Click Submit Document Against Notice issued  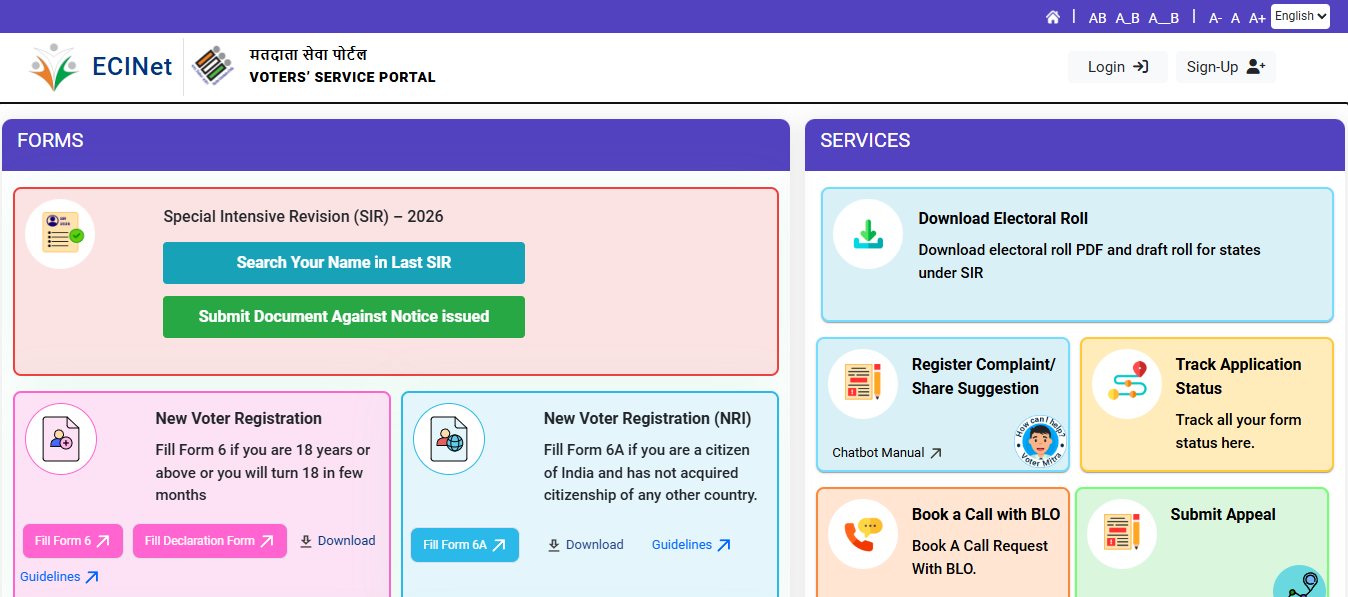point(343,316)
